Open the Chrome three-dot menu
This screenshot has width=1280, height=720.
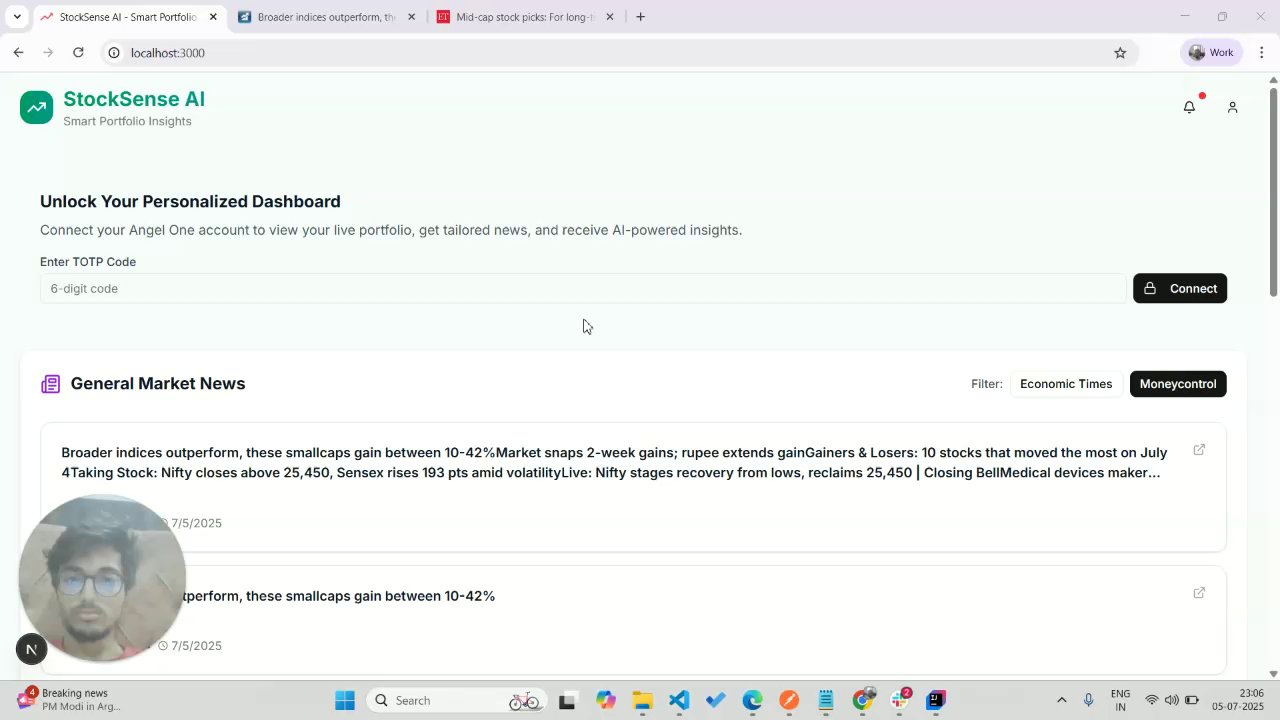point(1262,52)
